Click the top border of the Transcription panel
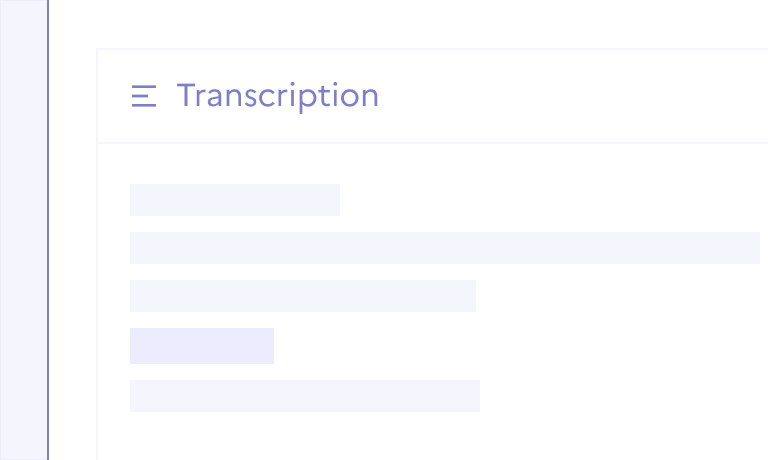 tap(430, 48)
